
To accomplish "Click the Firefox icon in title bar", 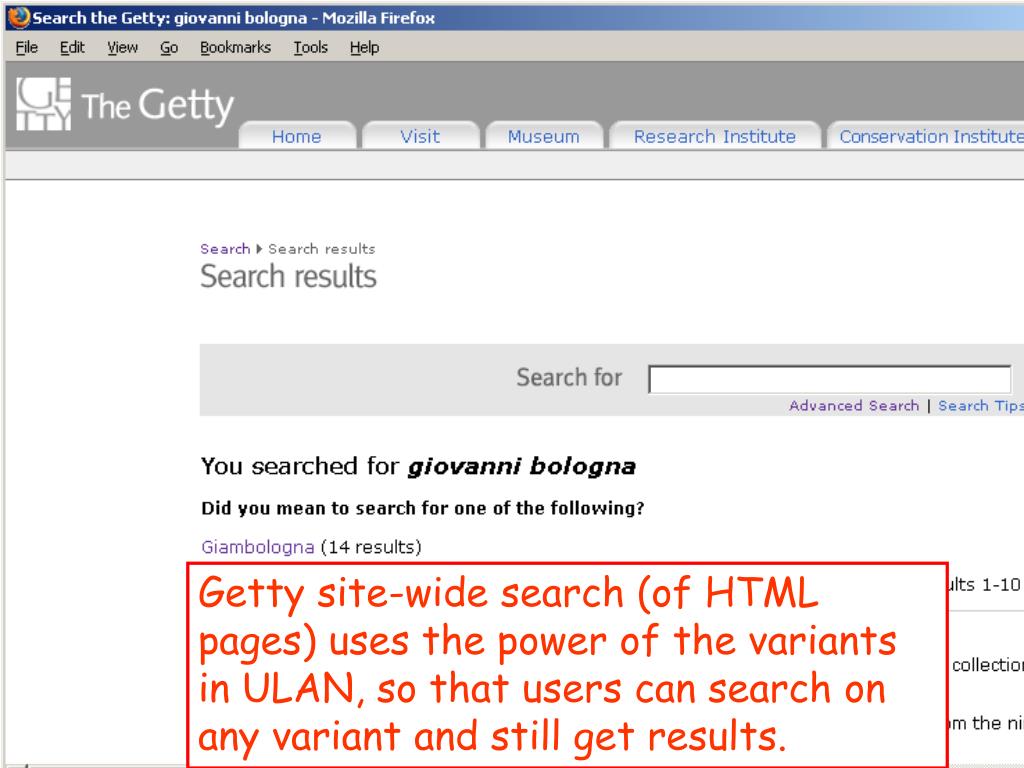I will (19, 17).
